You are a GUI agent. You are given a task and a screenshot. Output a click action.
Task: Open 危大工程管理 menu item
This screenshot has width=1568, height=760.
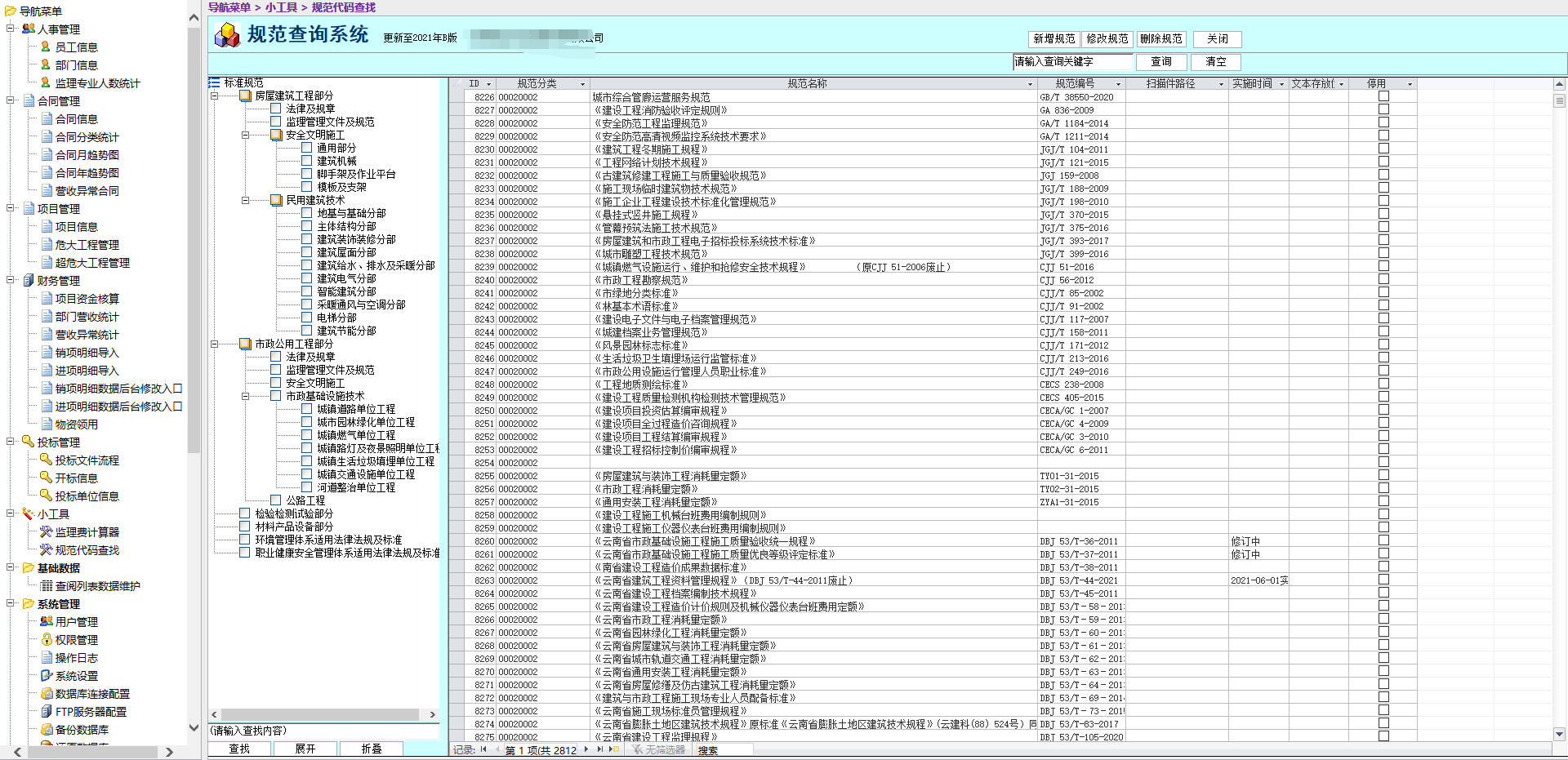coord(87,245)
